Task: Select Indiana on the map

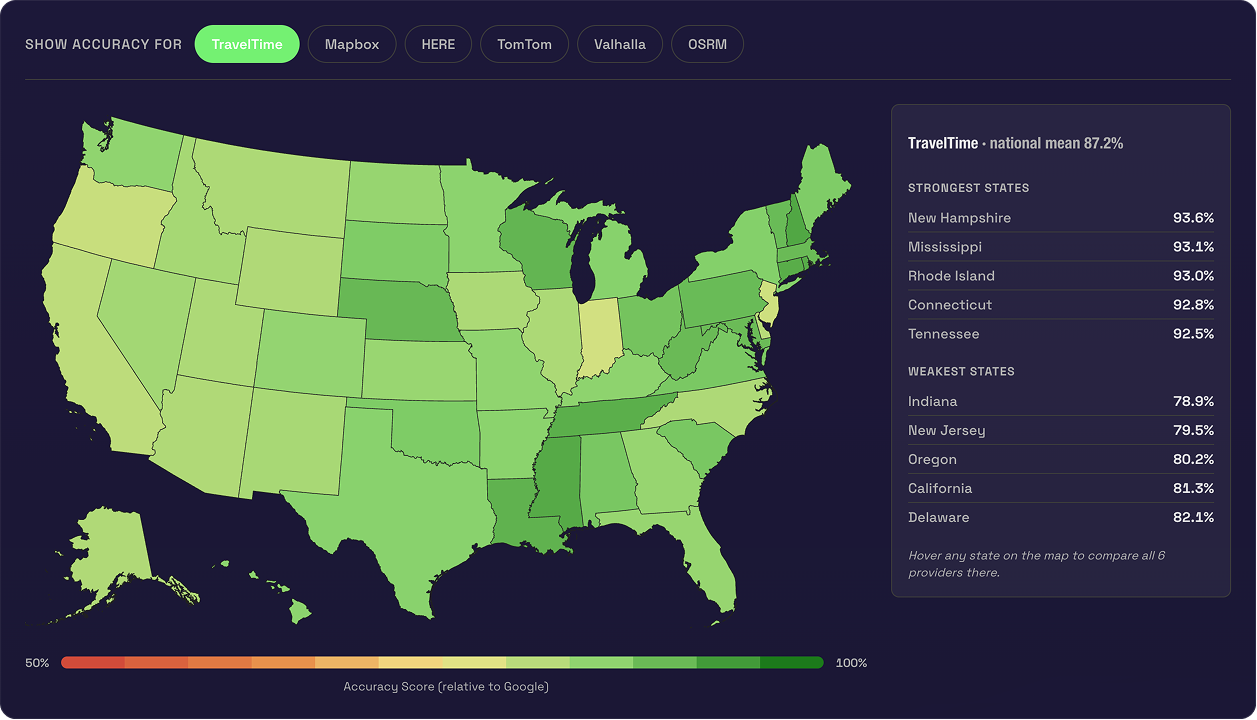Action: pos(599,337)
